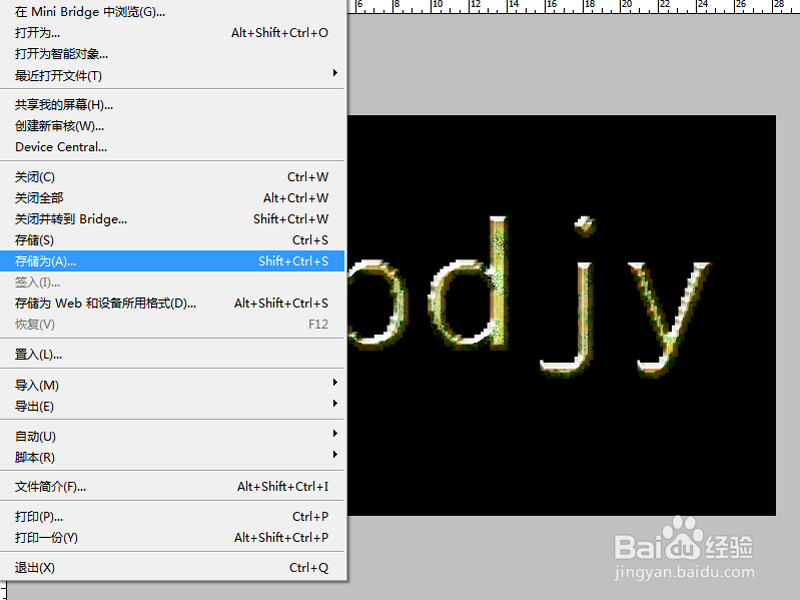The width and height of the screenshot is (800, 600).
Task: Choose Browse in Mini Bridge menu item
Action: click(172, 11)
